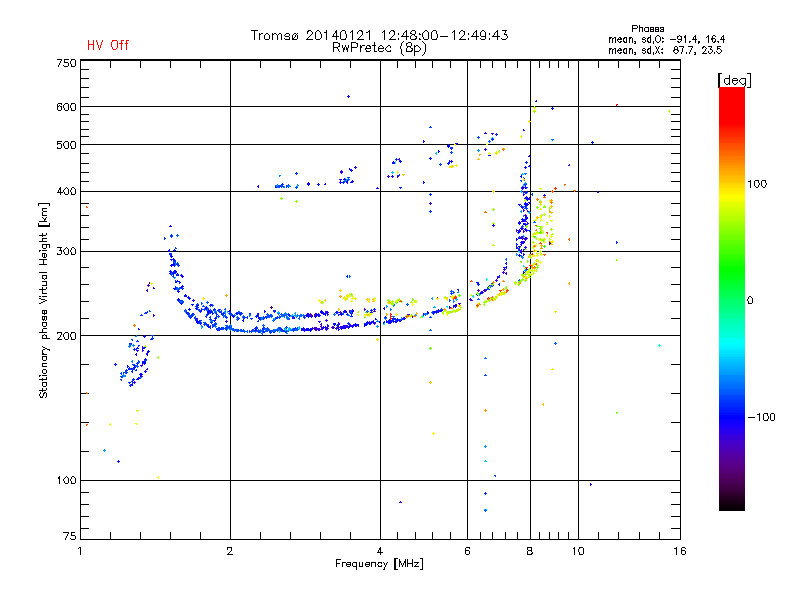
Task: Click the phase colorbar gradient
Action: coord(732,299)
